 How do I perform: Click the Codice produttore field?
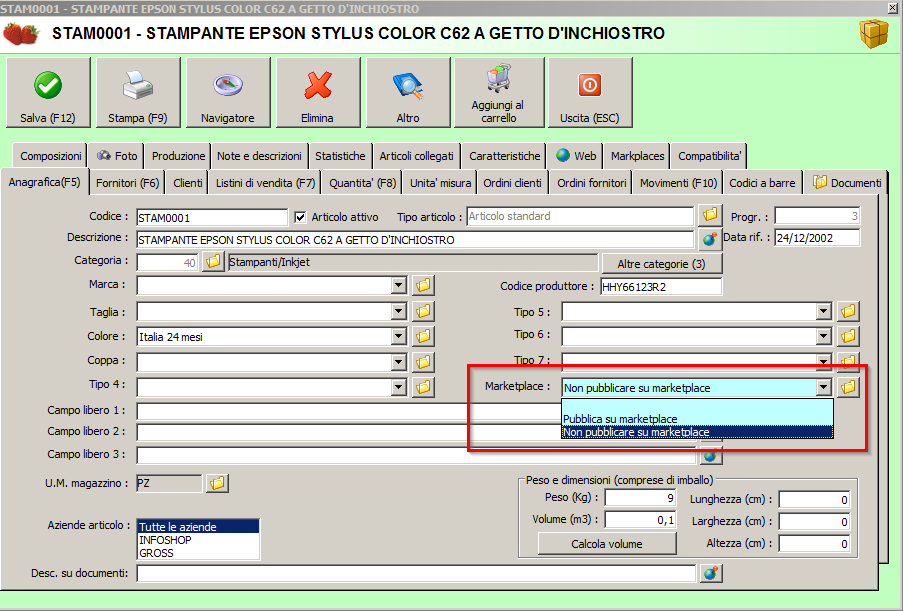[661, 286]
